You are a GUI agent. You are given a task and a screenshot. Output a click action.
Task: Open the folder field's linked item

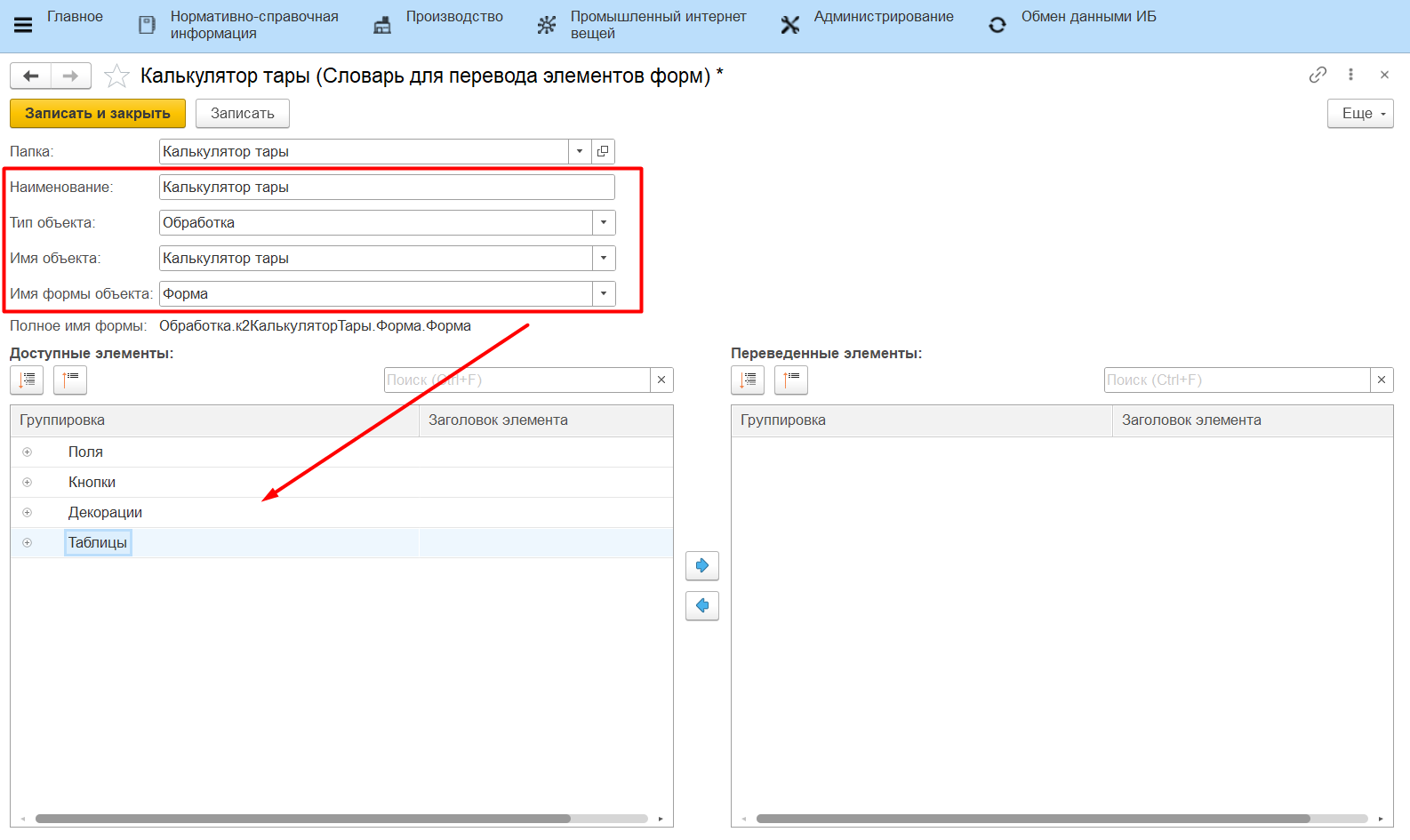click(x=603, y=152)
